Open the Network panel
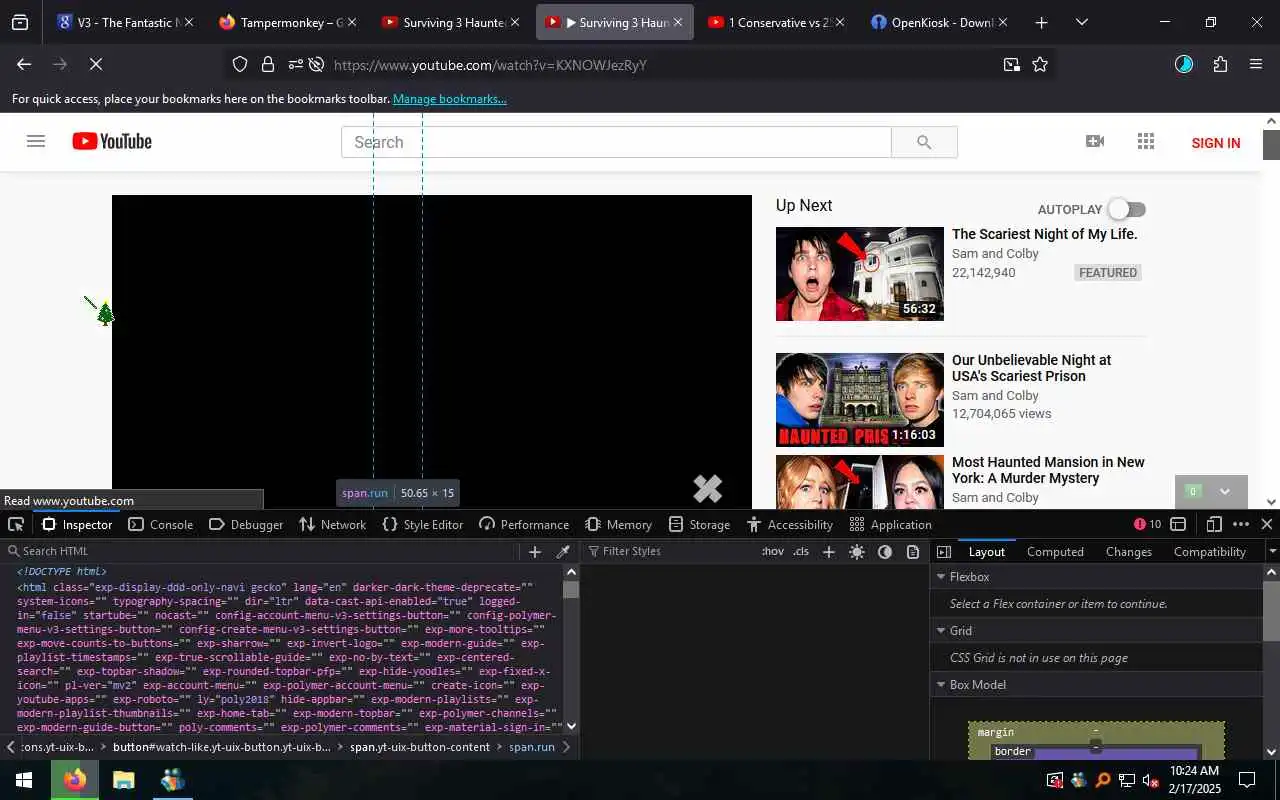This screenshot has width=1280, height=800. [333, 524]
